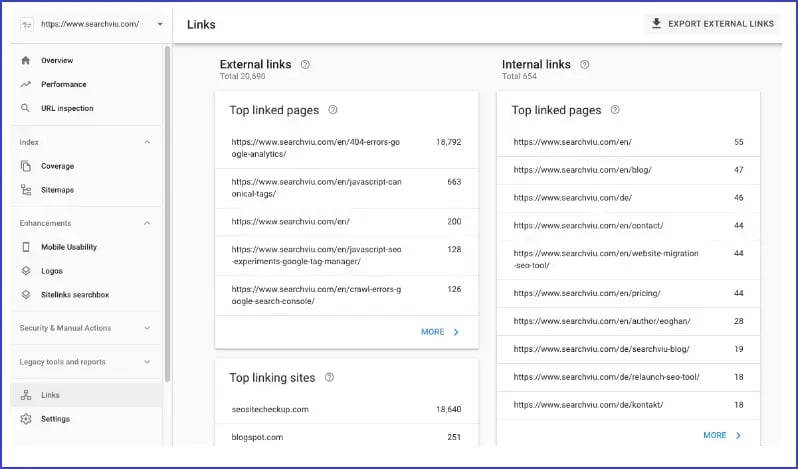The image size is (798, 469).
Task: Click the Export External Links button
Action: click(x=712, y=24)
